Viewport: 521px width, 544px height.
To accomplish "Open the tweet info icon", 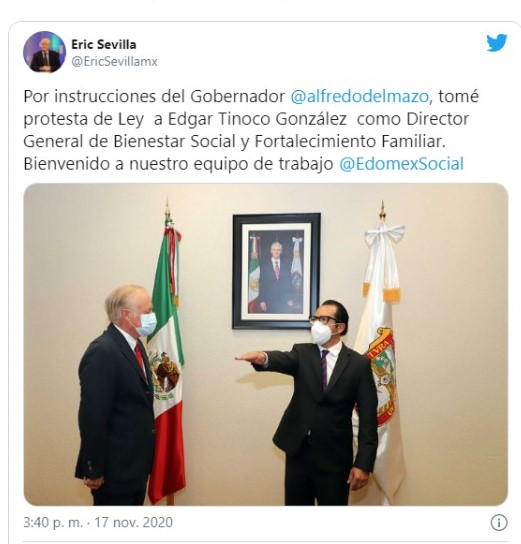I will point(499,522).
